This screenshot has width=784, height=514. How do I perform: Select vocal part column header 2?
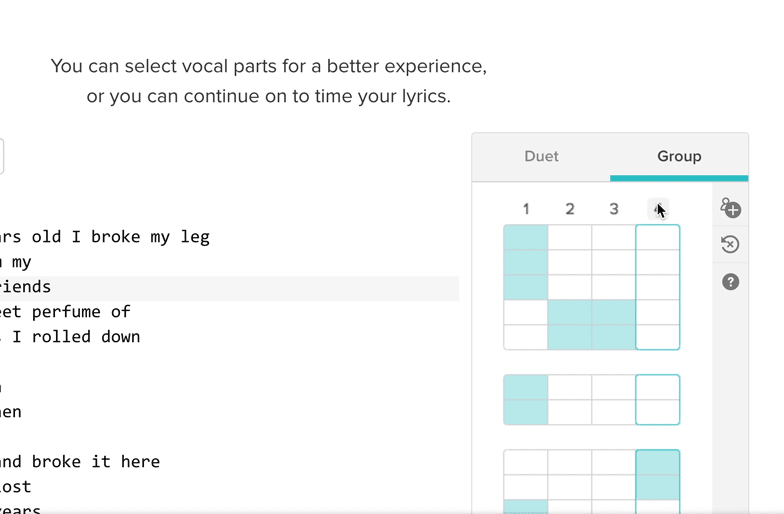[x=570, y=209]
